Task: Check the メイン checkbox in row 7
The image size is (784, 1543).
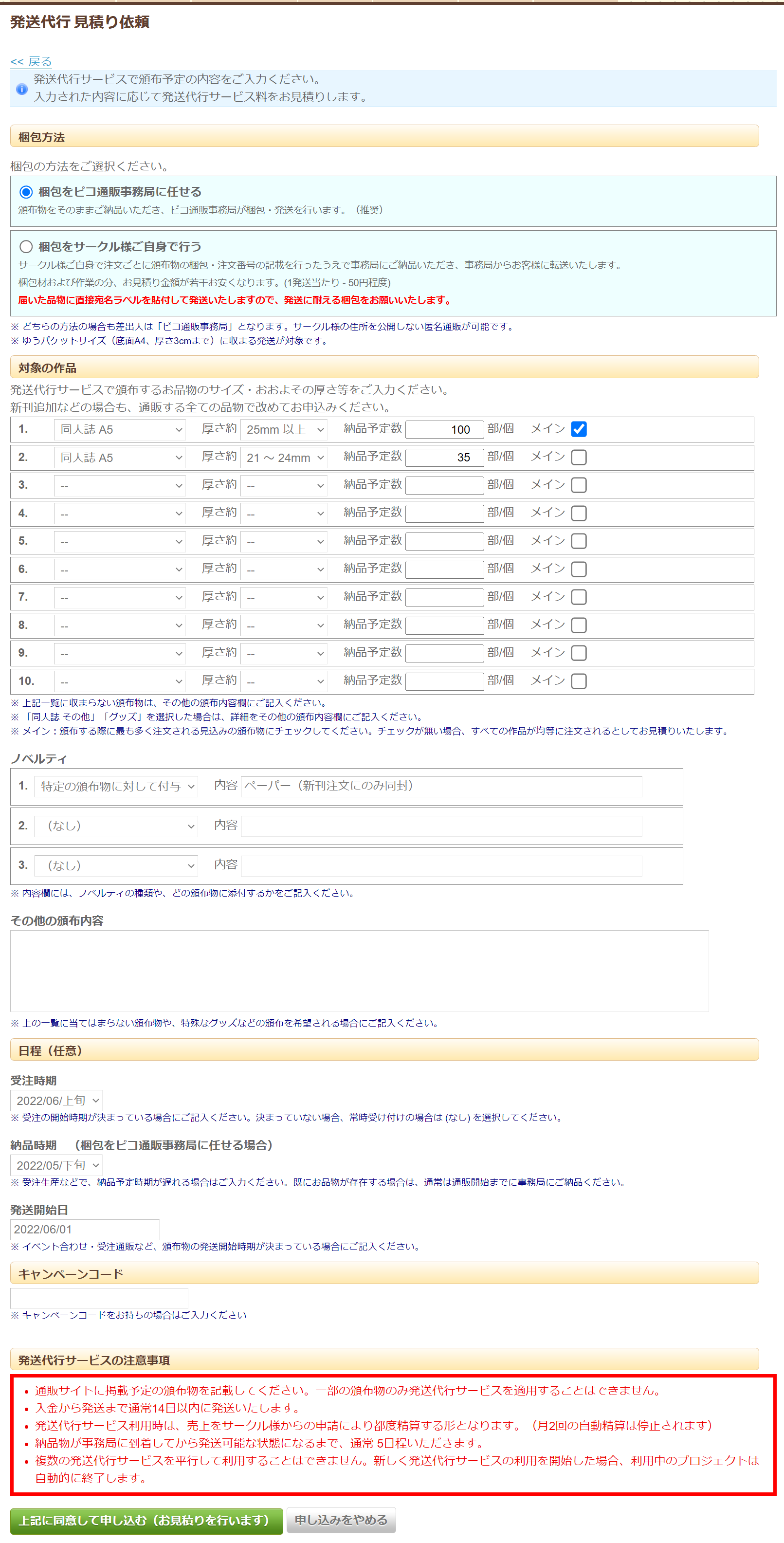Action: 579,597
